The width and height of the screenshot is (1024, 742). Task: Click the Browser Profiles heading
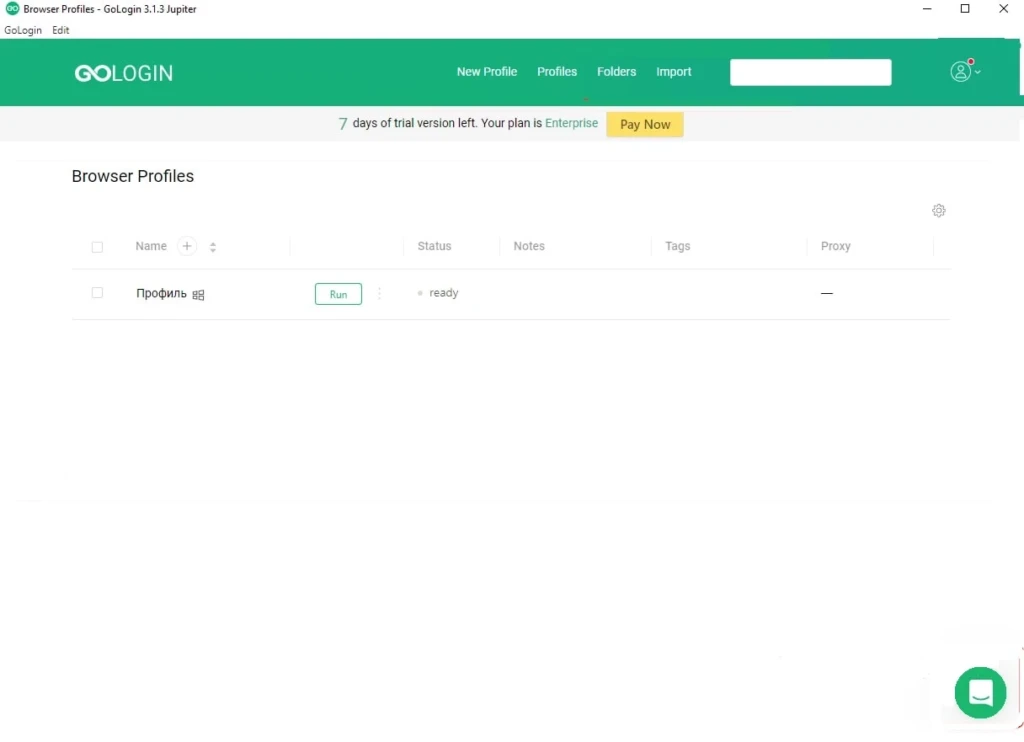click(133, 176)
